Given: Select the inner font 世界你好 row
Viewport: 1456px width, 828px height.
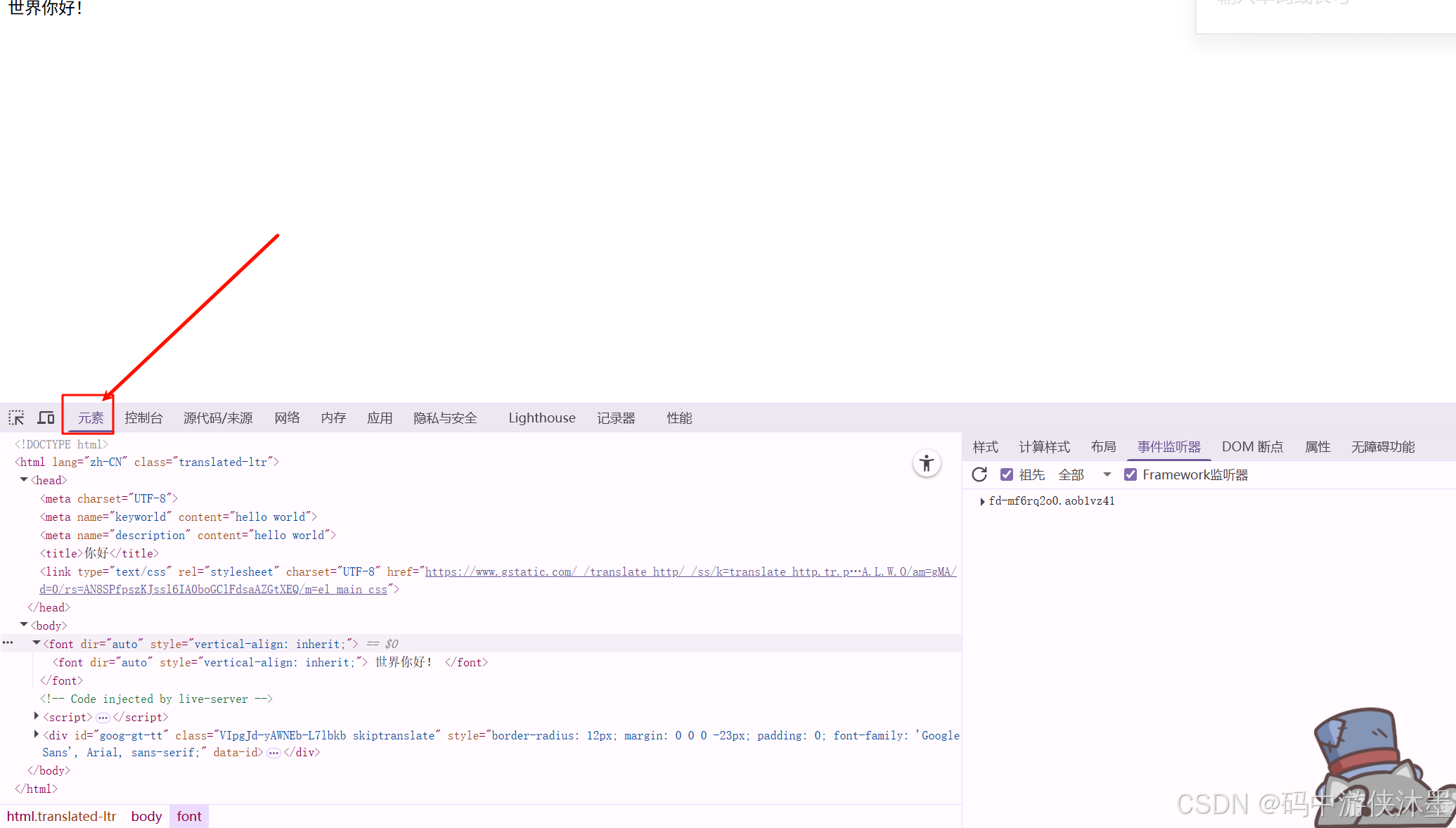Looking at the screenshot, I should click(x=270, y=662).
